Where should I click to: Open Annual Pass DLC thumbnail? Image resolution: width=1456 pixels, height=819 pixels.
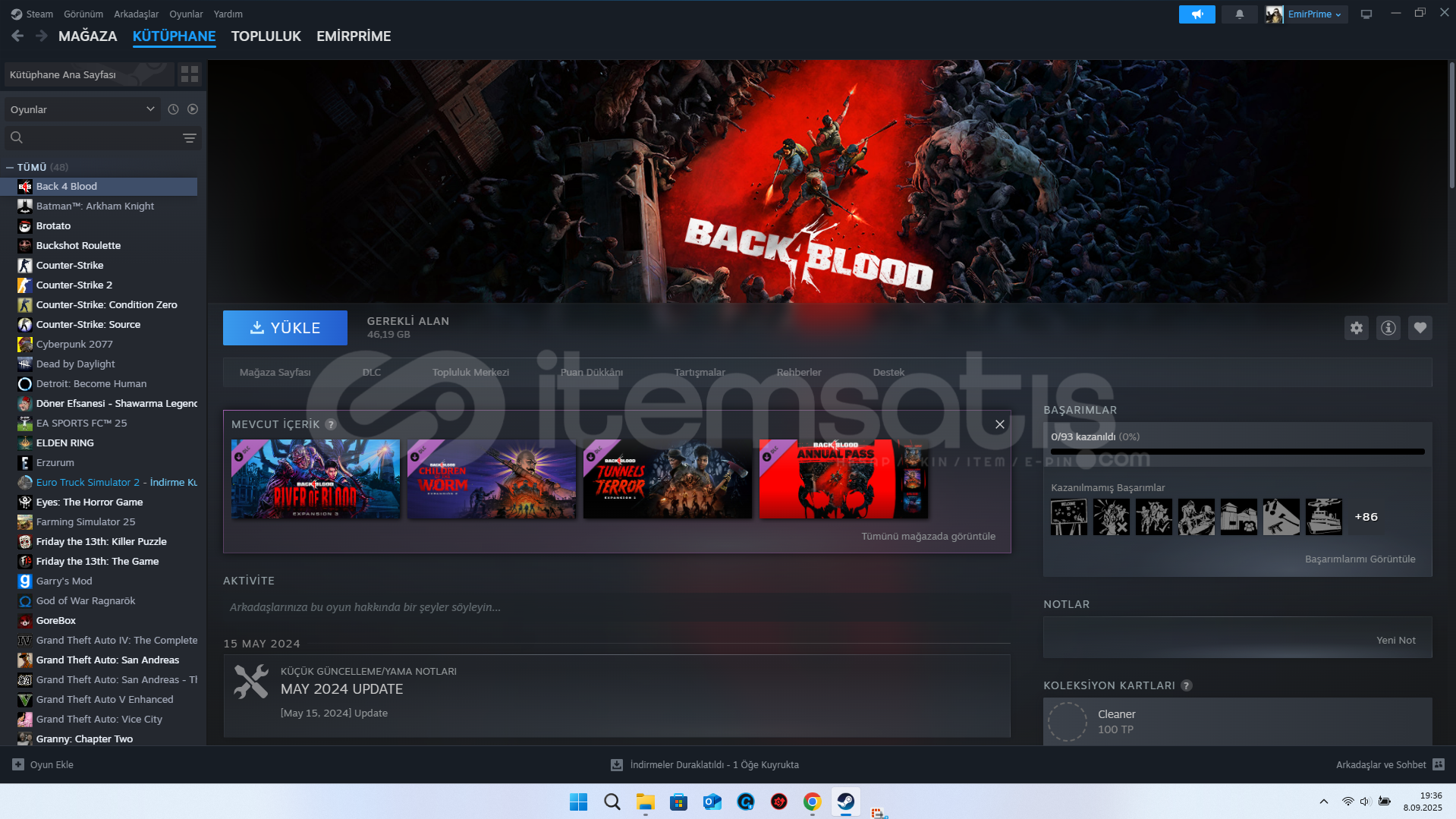[844, 479]
